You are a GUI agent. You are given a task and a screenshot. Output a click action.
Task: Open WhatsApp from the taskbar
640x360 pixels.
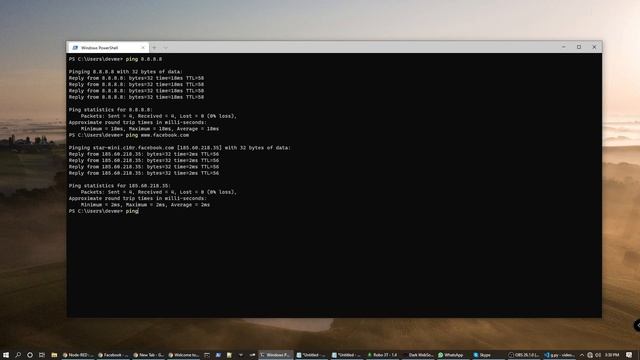click(x=453, y=355)
